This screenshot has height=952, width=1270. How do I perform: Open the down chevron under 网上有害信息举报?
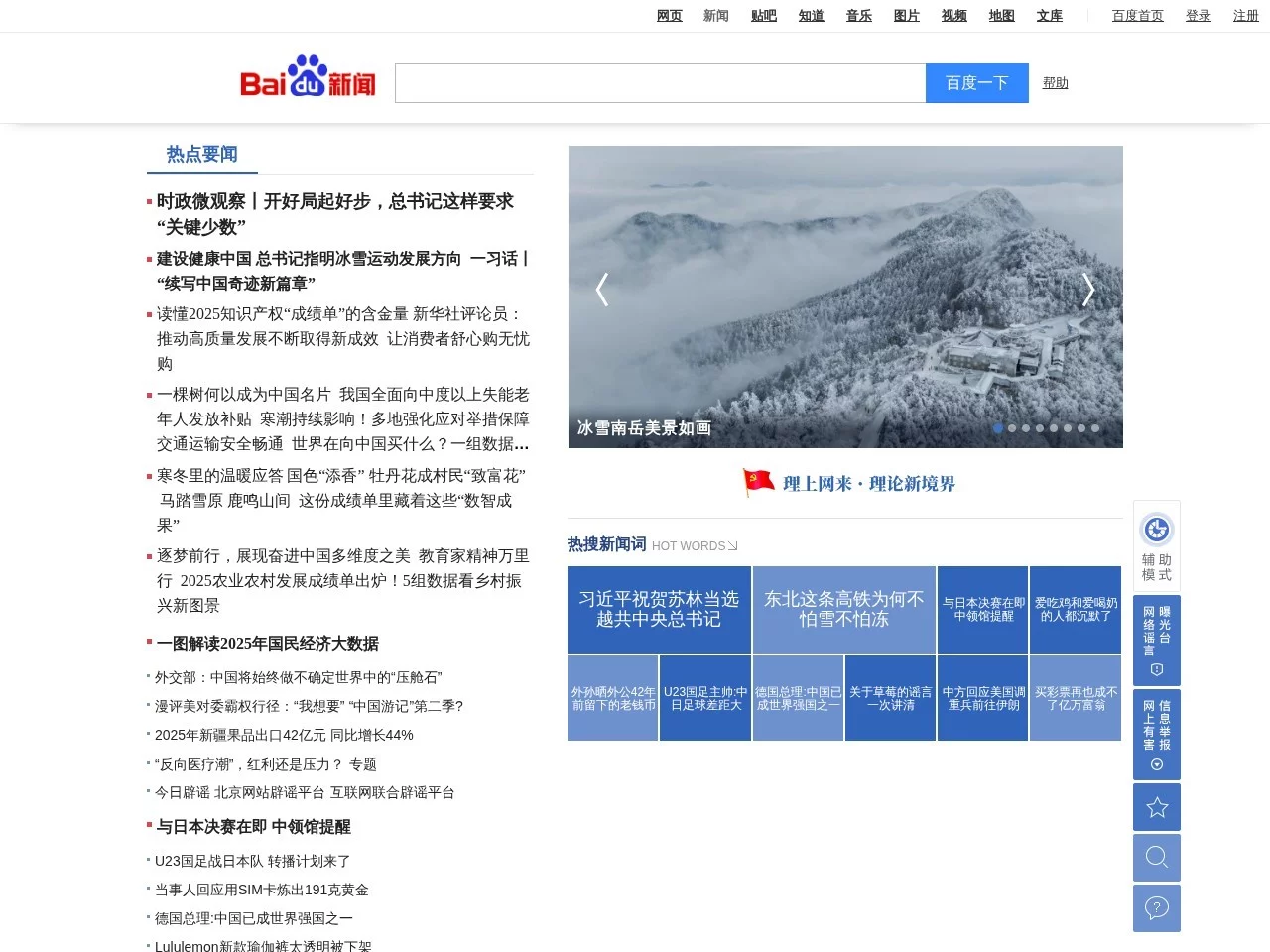(x=1156, y=765)
